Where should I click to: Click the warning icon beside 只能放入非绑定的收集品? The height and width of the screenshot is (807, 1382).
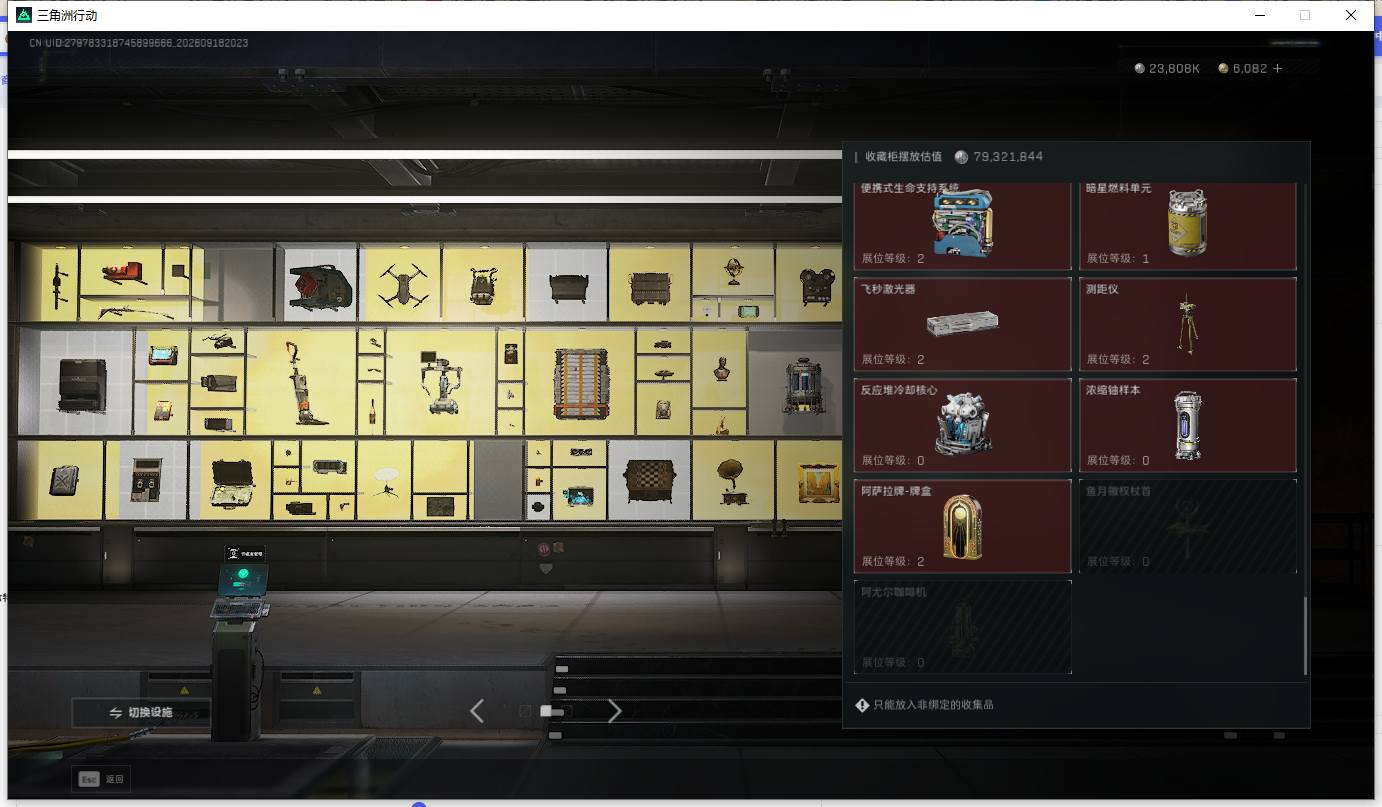(x=862, y=705)
